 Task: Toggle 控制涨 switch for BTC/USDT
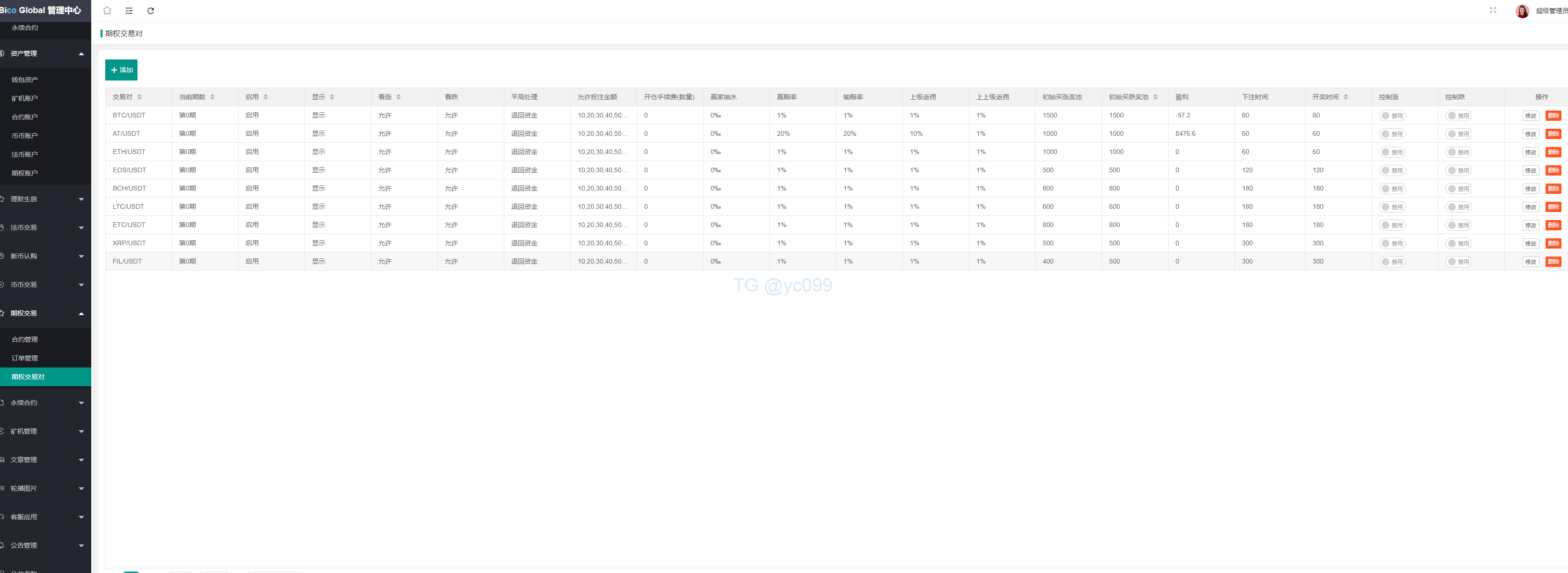point(1392,116)
